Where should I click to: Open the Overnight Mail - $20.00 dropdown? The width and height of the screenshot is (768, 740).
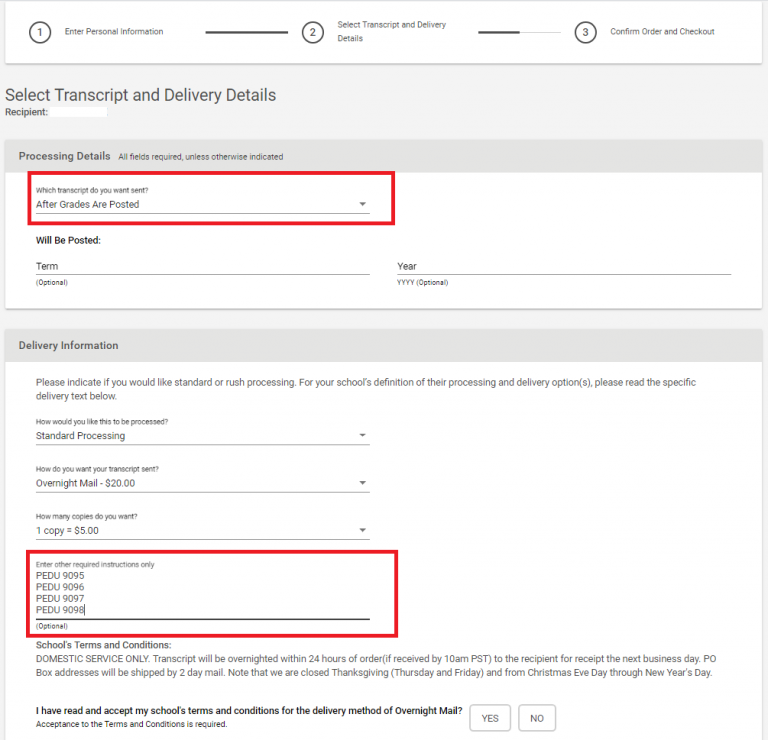tap(202, 483)
